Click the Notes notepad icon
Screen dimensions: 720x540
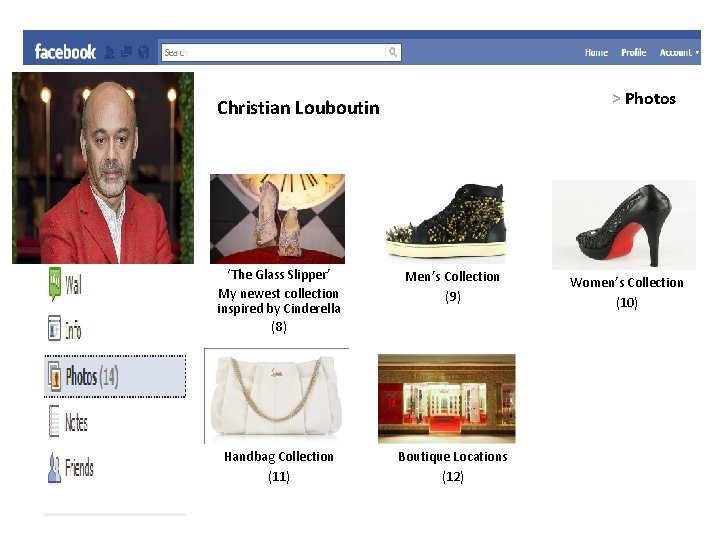tap(54, 421)
